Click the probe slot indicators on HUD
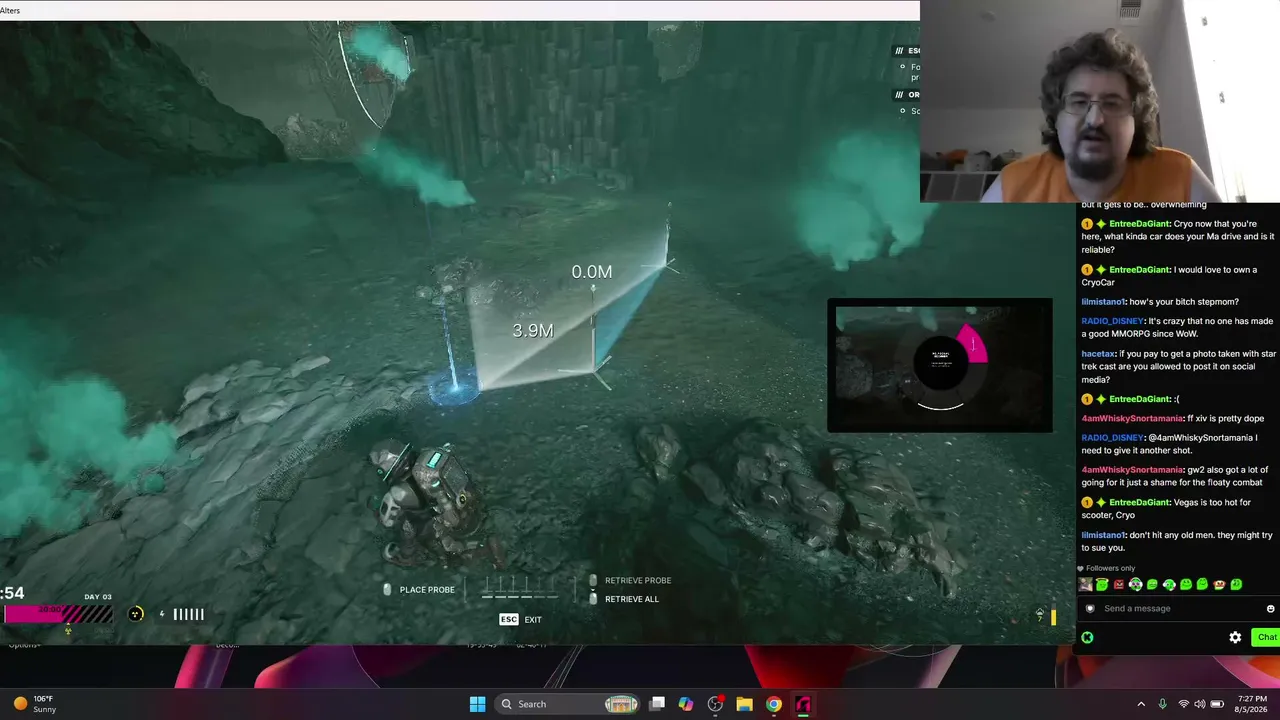This screenshot has width=1280, height=720. 520,587
